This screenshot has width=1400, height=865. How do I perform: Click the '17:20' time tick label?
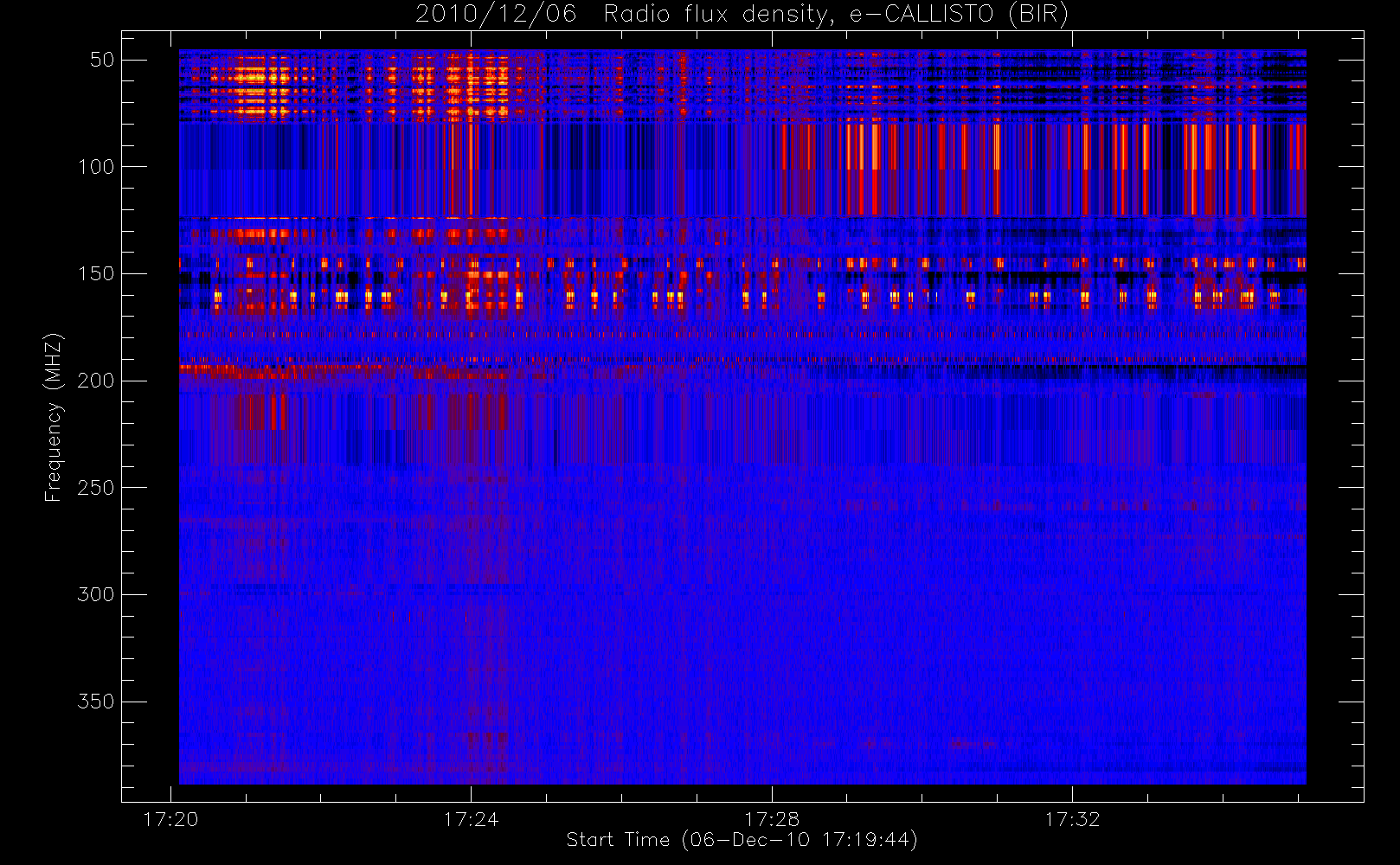coord(170,819)
